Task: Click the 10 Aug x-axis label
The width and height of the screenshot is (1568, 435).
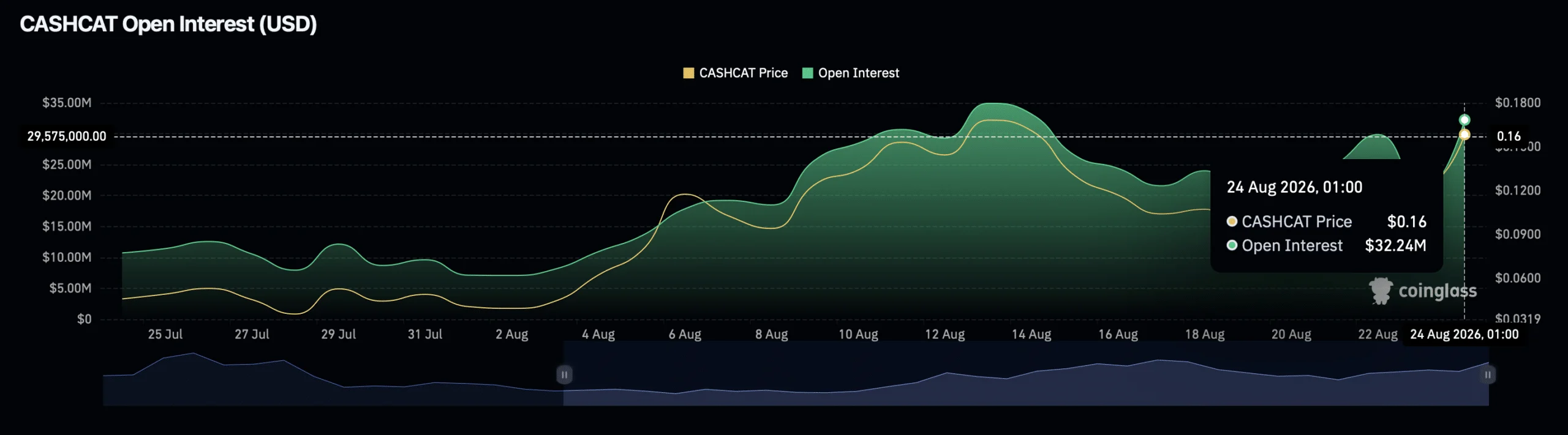Action: tap(858, 335)
